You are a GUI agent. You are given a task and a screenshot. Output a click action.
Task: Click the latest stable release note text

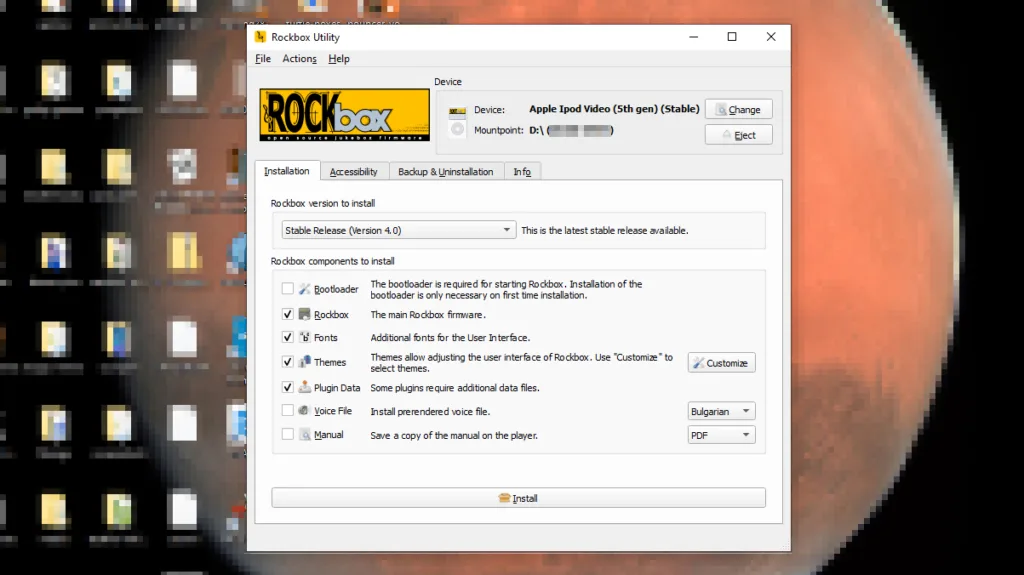click(x=605, y=231)
